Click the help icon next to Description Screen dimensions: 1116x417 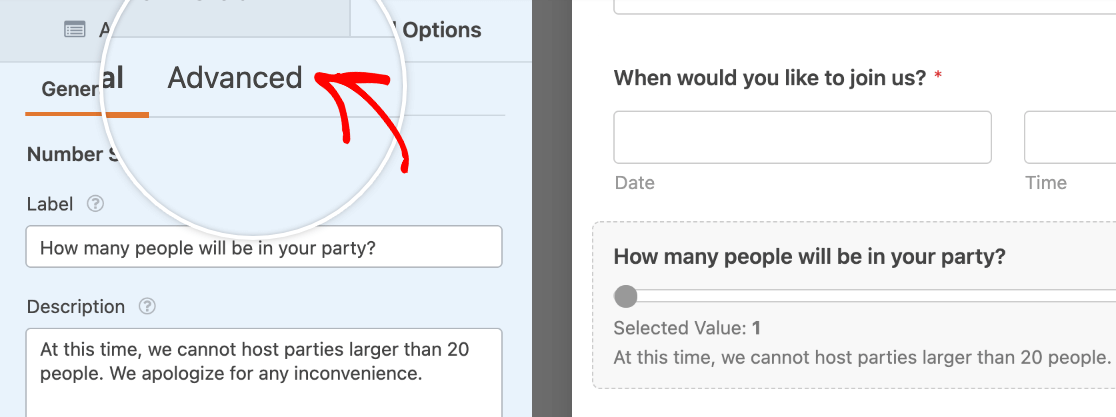pyautogui.click(x=147, y=307)
